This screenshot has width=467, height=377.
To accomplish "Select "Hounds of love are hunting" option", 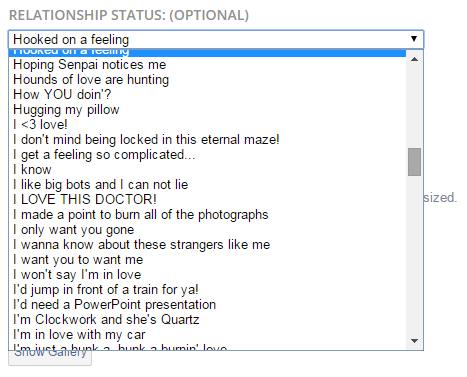I will click(x=207, y=80).
